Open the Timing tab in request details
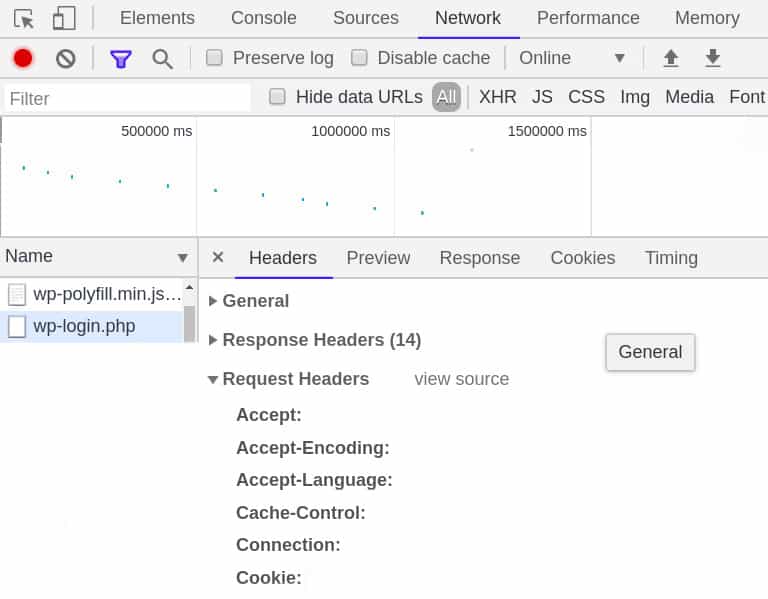The image size is (768, 599). [x=671, y=258]
